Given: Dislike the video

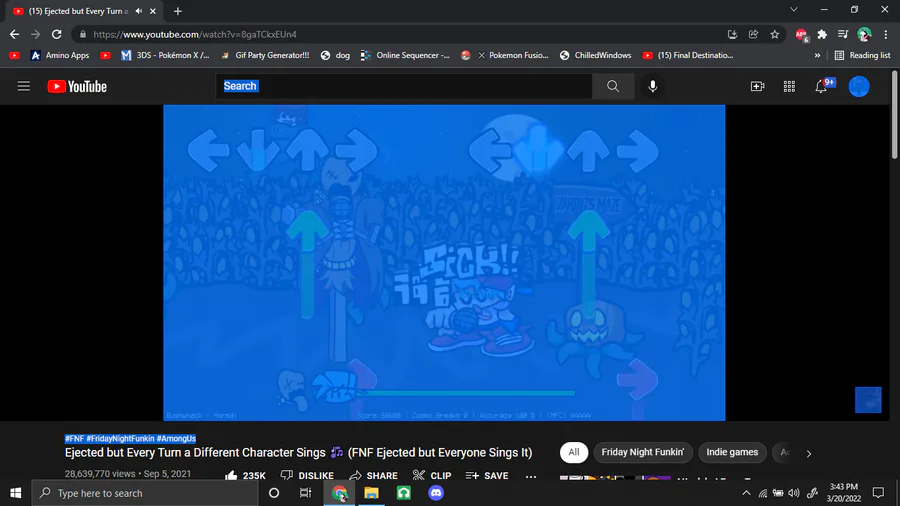Looking at the screenshot, I should point(307,476).
